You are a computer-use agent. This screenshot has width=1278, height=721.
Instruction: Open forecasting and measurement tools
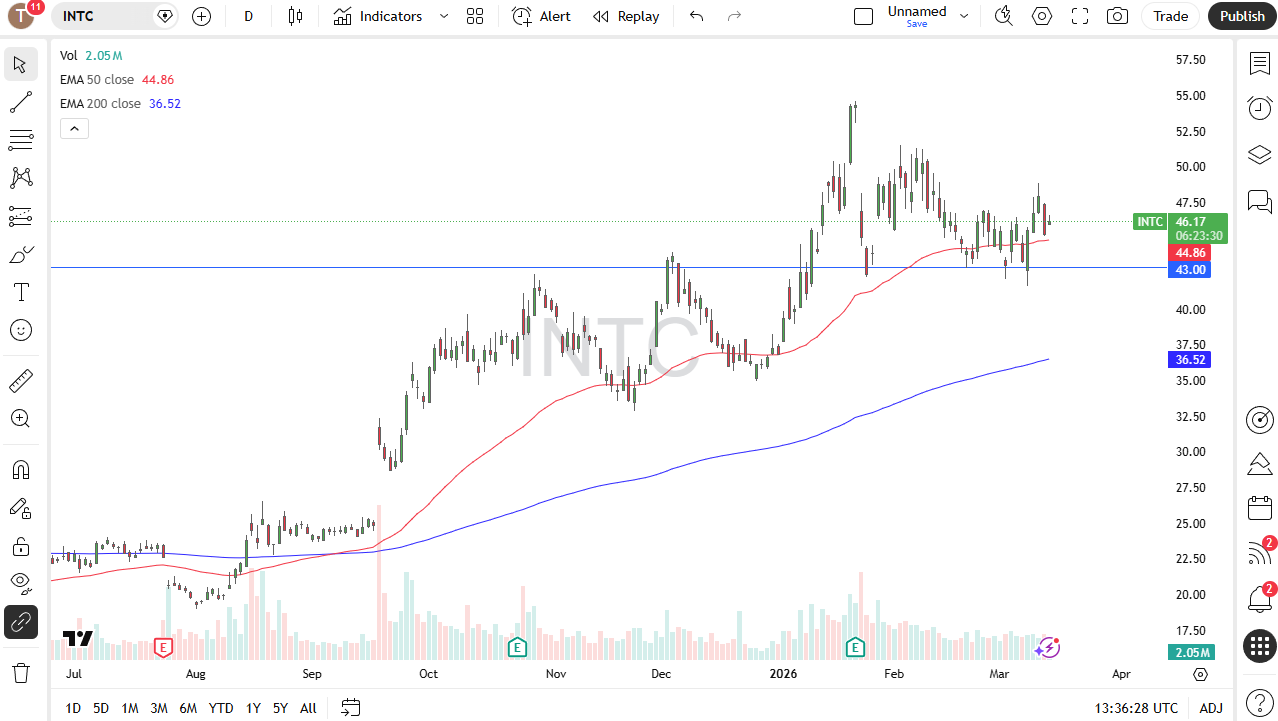tap(21, 216)
